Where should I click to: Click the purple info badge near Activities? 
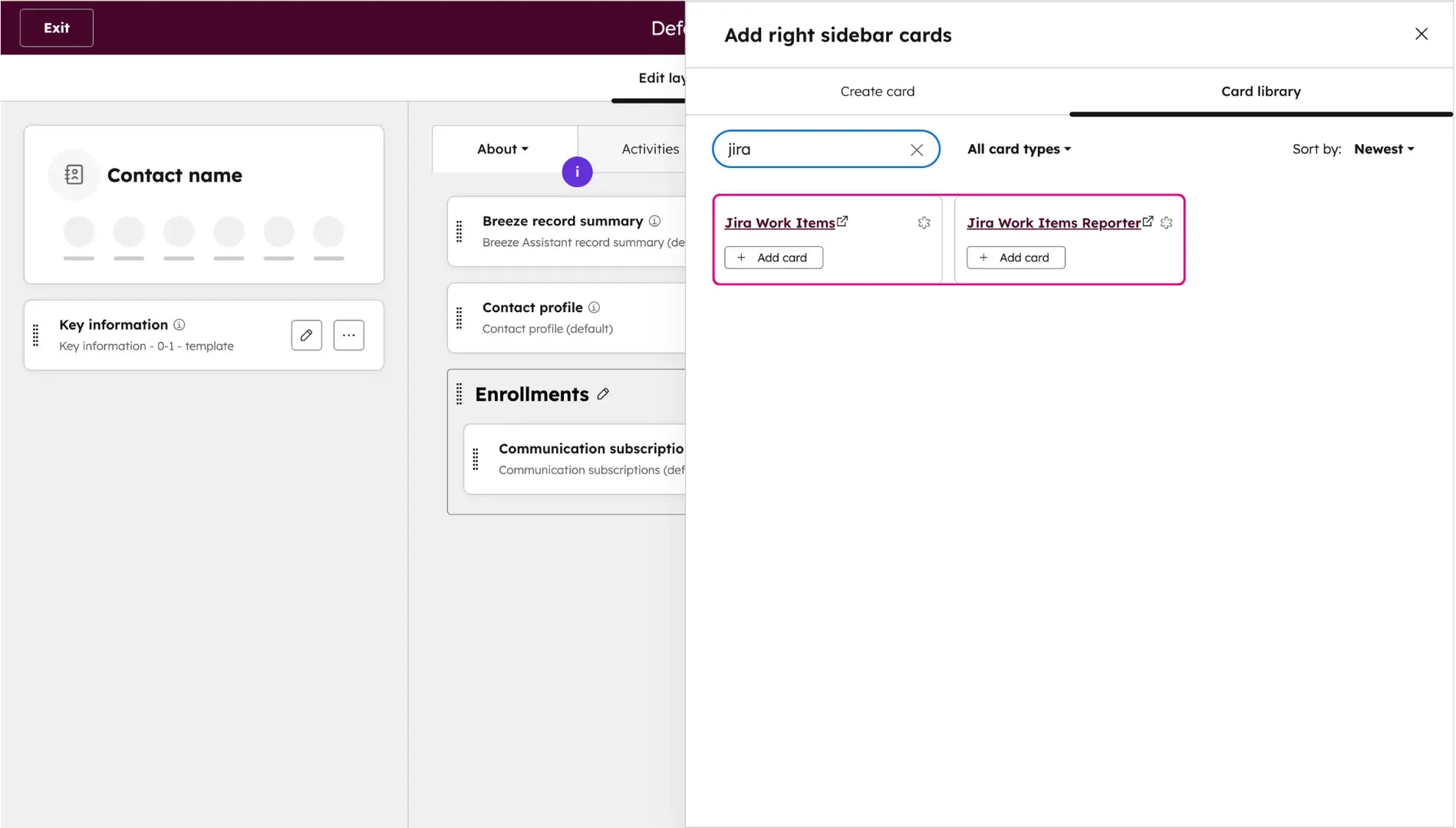(577, 172)
